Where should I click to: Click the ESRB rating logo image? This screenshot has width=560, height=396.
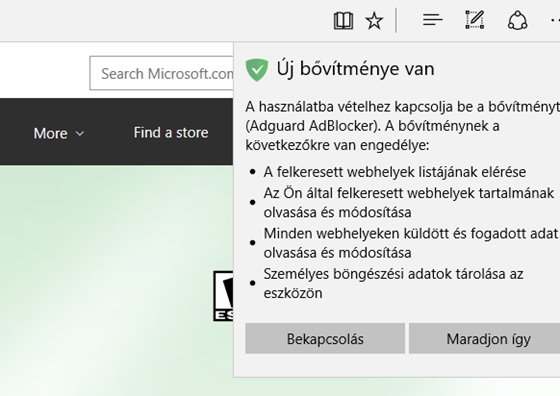223,296
